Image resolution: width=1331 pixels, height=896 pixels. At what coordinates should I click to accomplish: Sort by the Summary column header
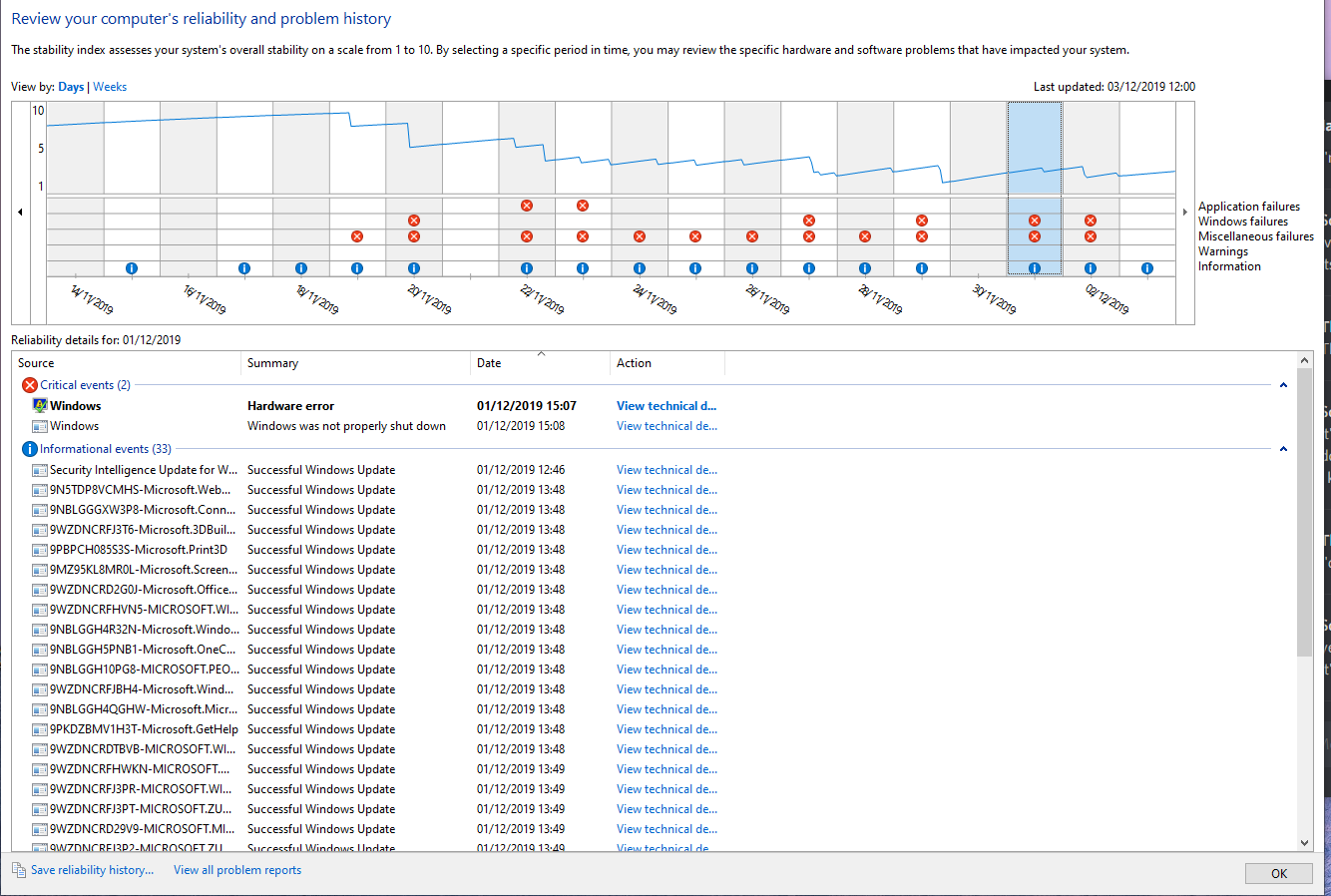pos(355,363)
